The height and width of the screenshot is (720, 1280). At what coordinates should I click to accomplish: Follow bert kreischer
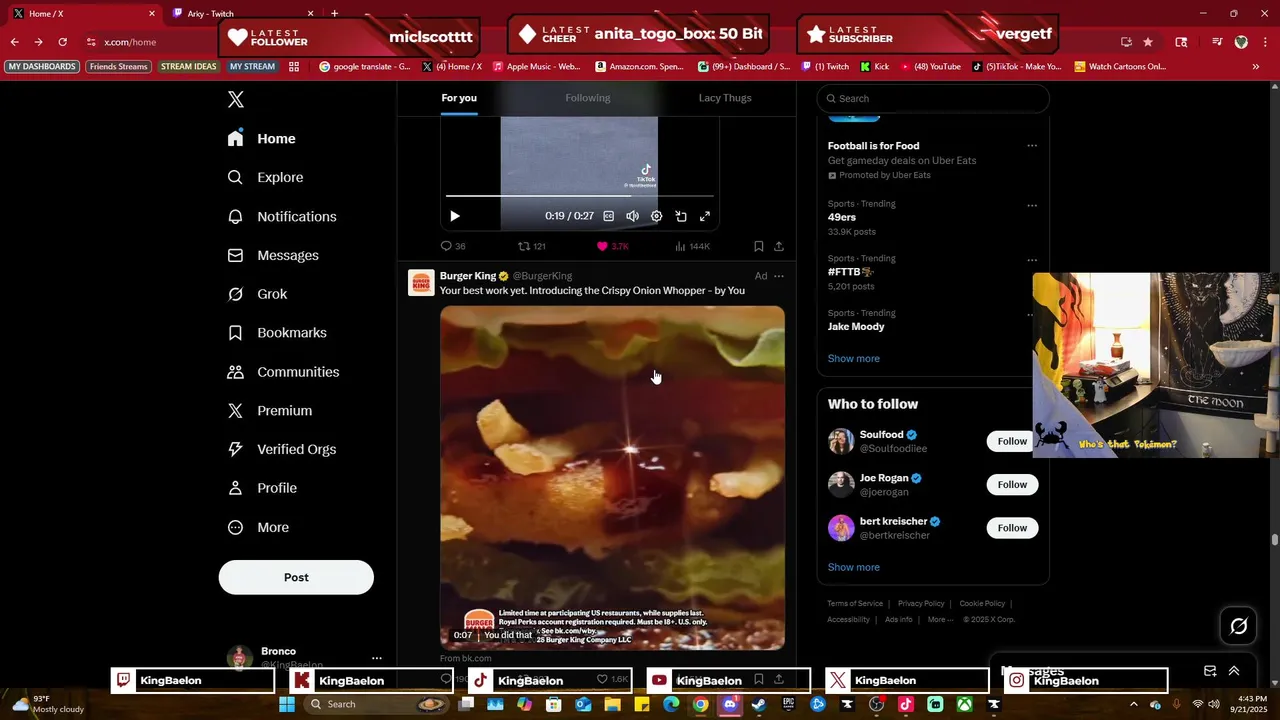pyautogui.click(x=1012, y=528)
